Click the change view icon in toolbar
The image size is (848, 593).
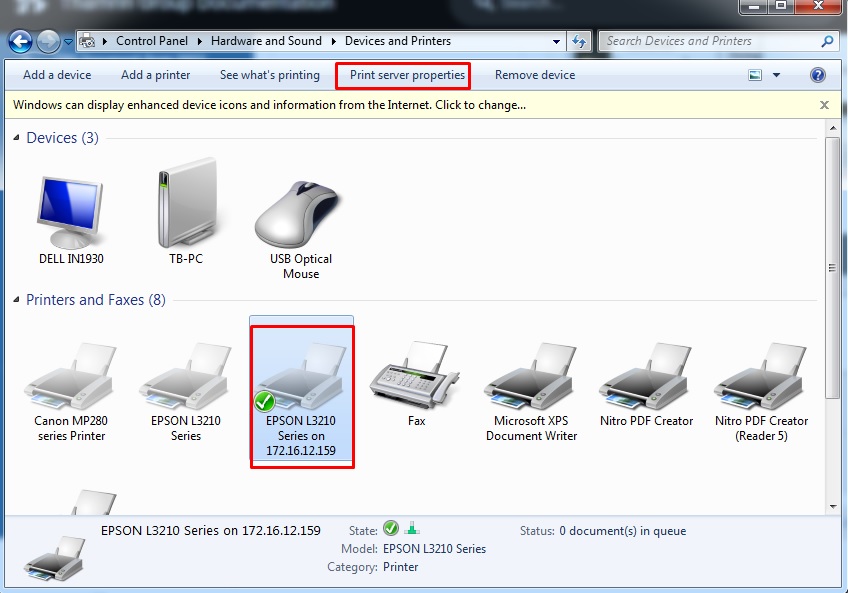click(755, 75)
